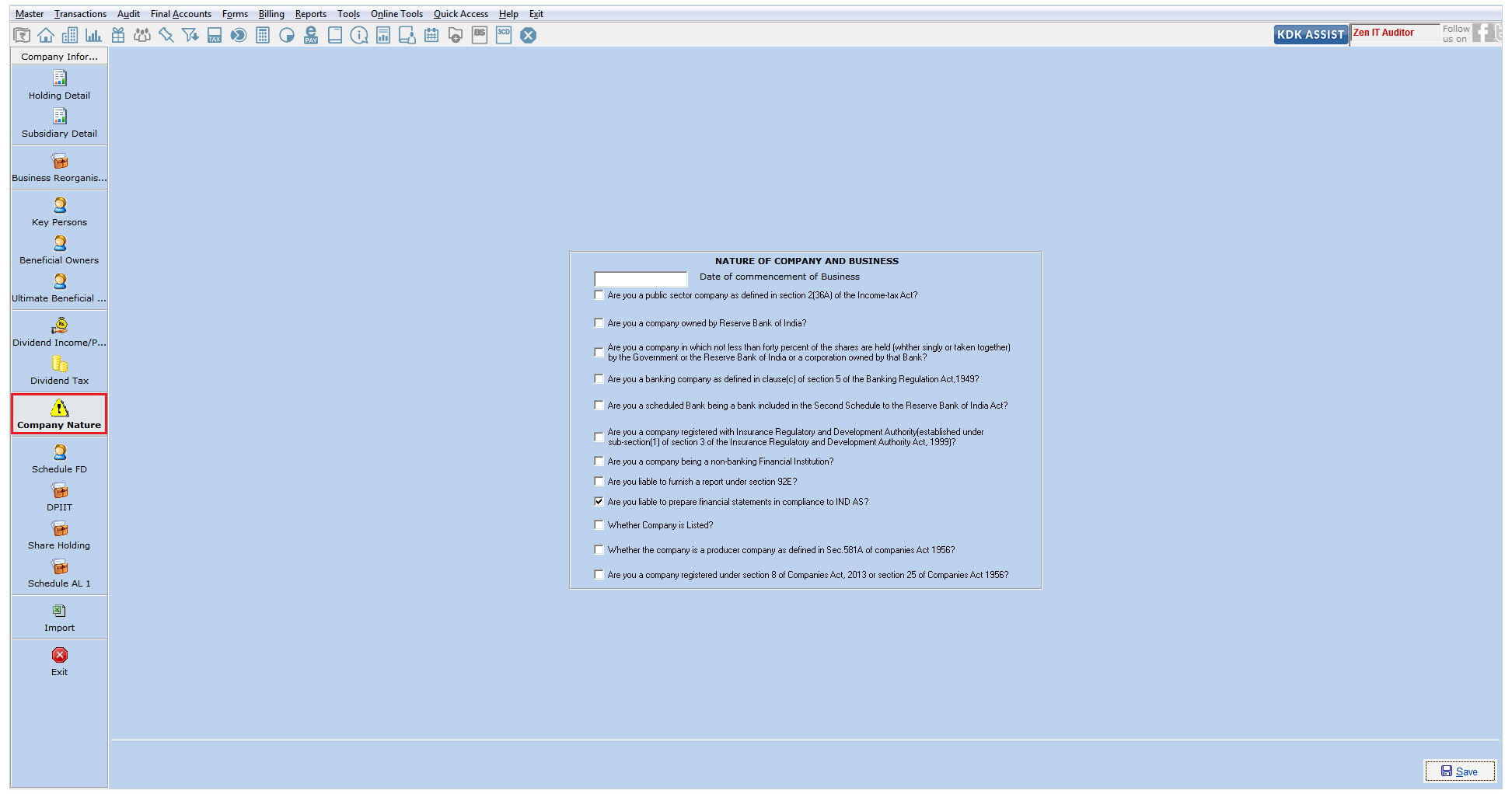Tick the section 92E report checkbox
1512x794 pixels.
point(599,482)
